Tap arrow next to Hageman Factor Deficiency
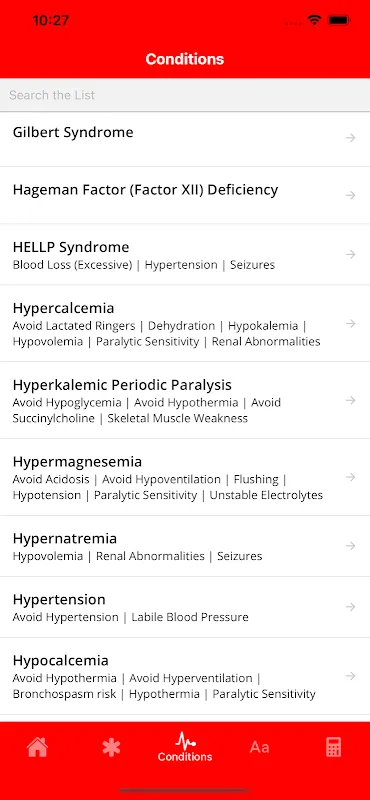370x800 pixels. click(351, 195)
